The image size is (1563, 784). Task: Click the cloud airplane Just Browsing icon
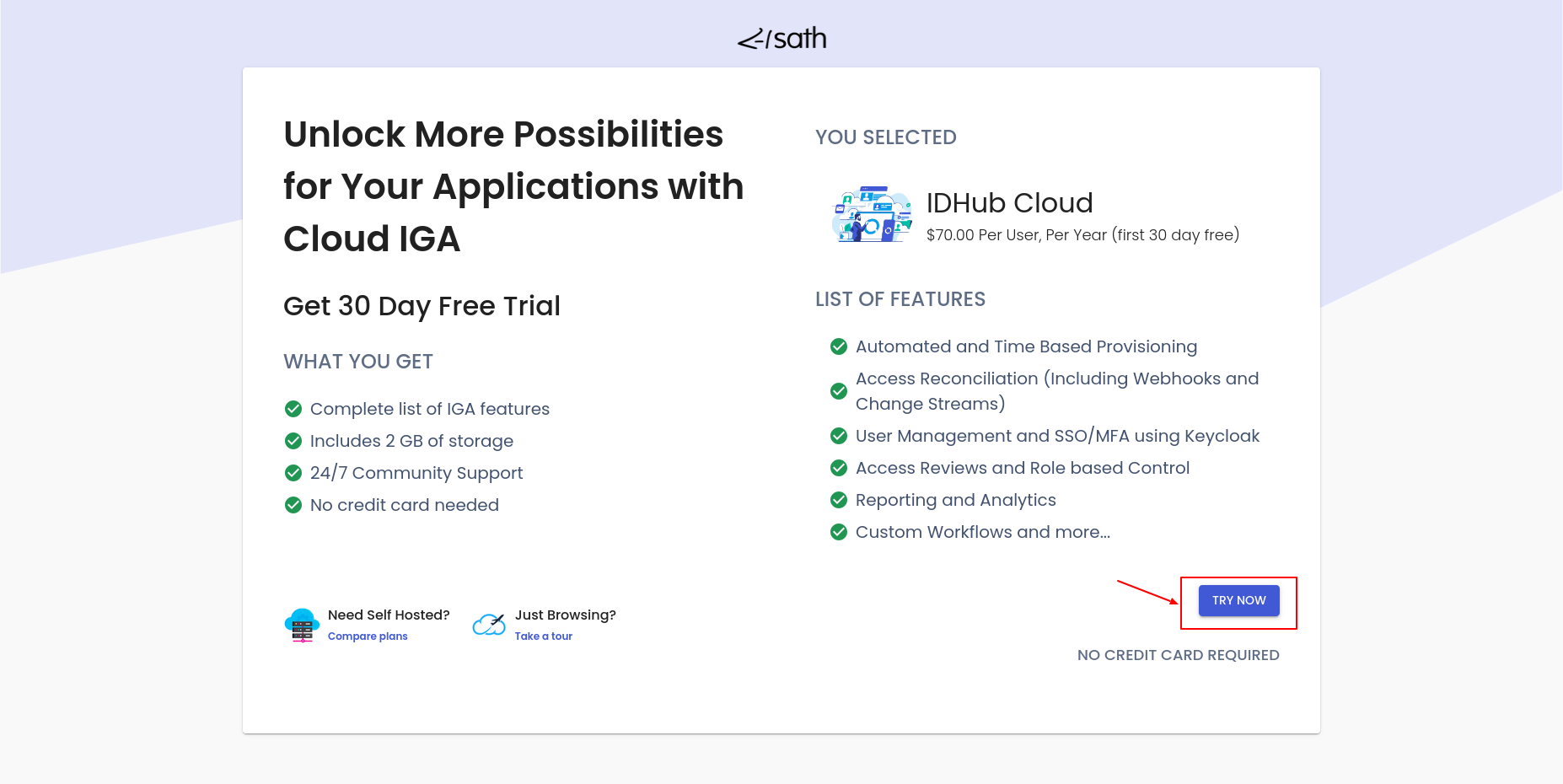point(489,625)
